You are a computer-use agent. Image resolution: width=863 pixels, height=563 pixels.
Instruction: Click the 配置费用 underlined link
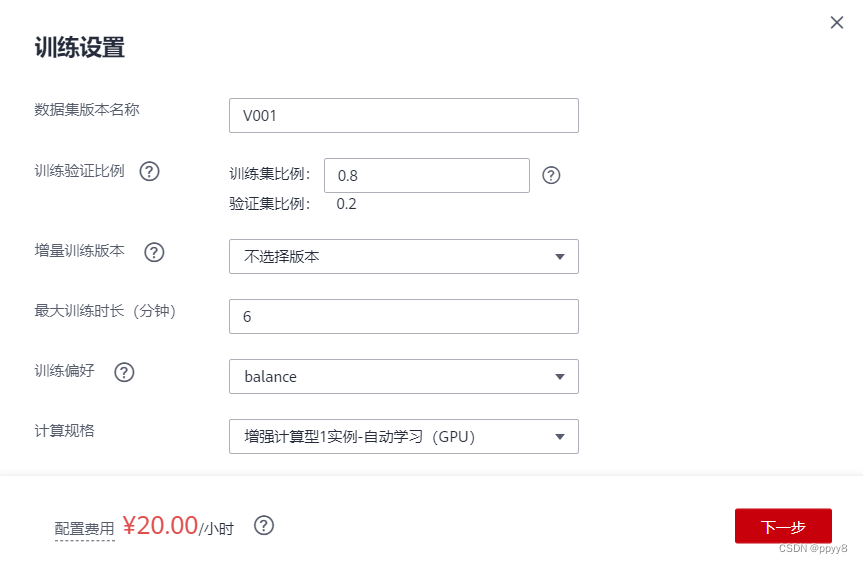click(84, 529)
